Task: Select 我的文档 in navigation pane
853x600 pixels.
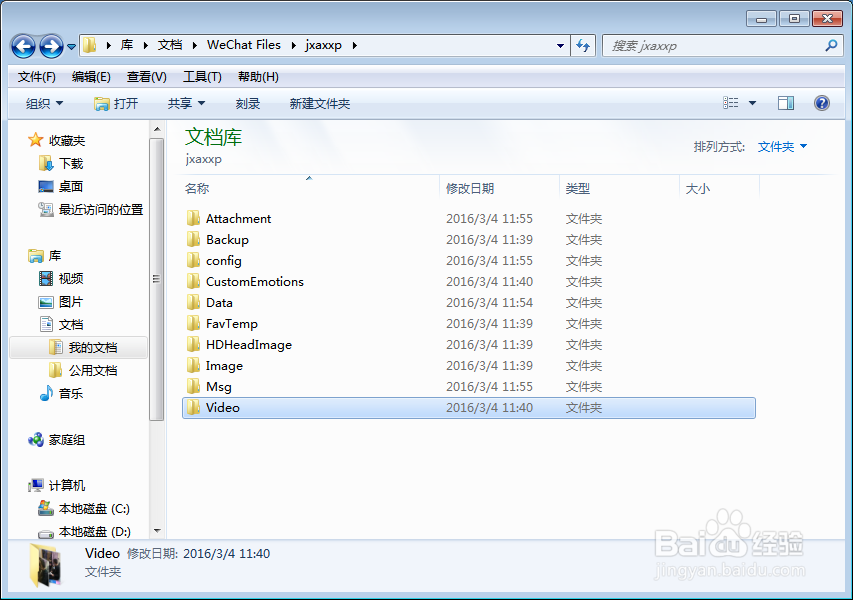Action: click(79, 348)
